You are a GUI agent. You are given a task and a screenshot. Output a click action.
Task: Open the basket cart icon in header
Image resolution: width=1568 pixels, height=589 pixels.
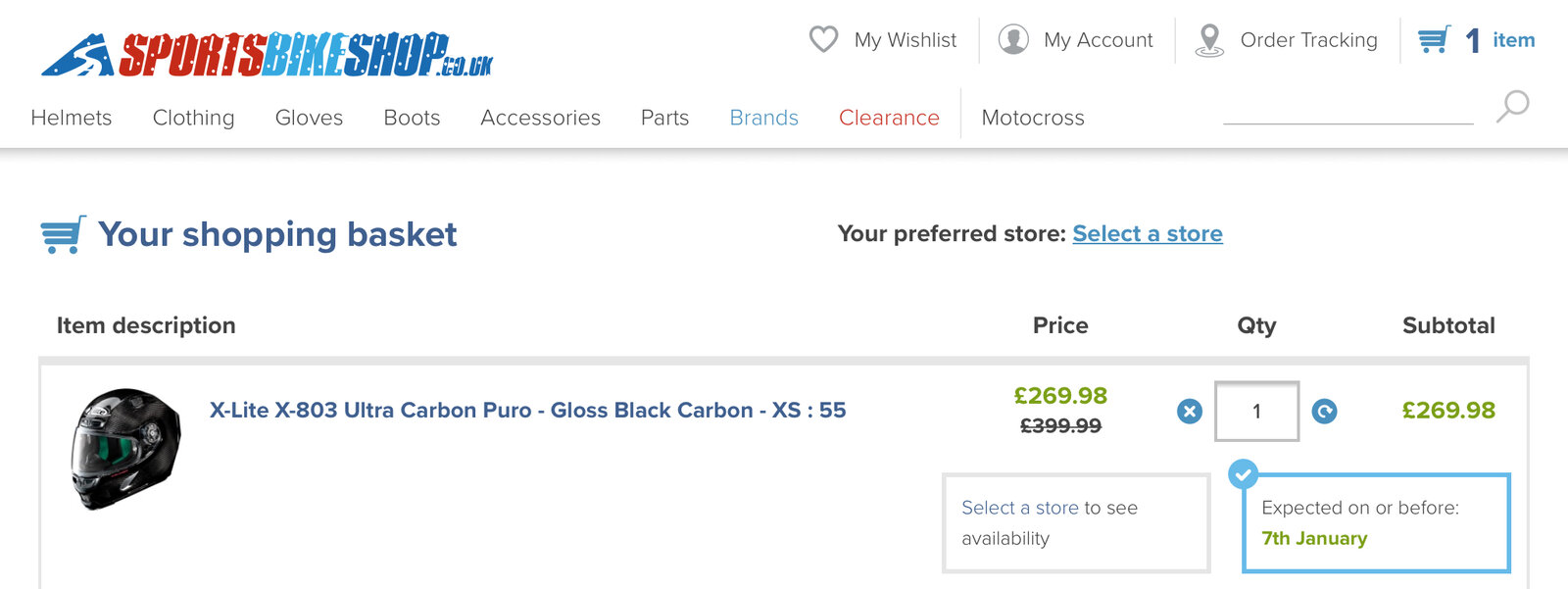pyautogui.click(x=1434, y=40)
